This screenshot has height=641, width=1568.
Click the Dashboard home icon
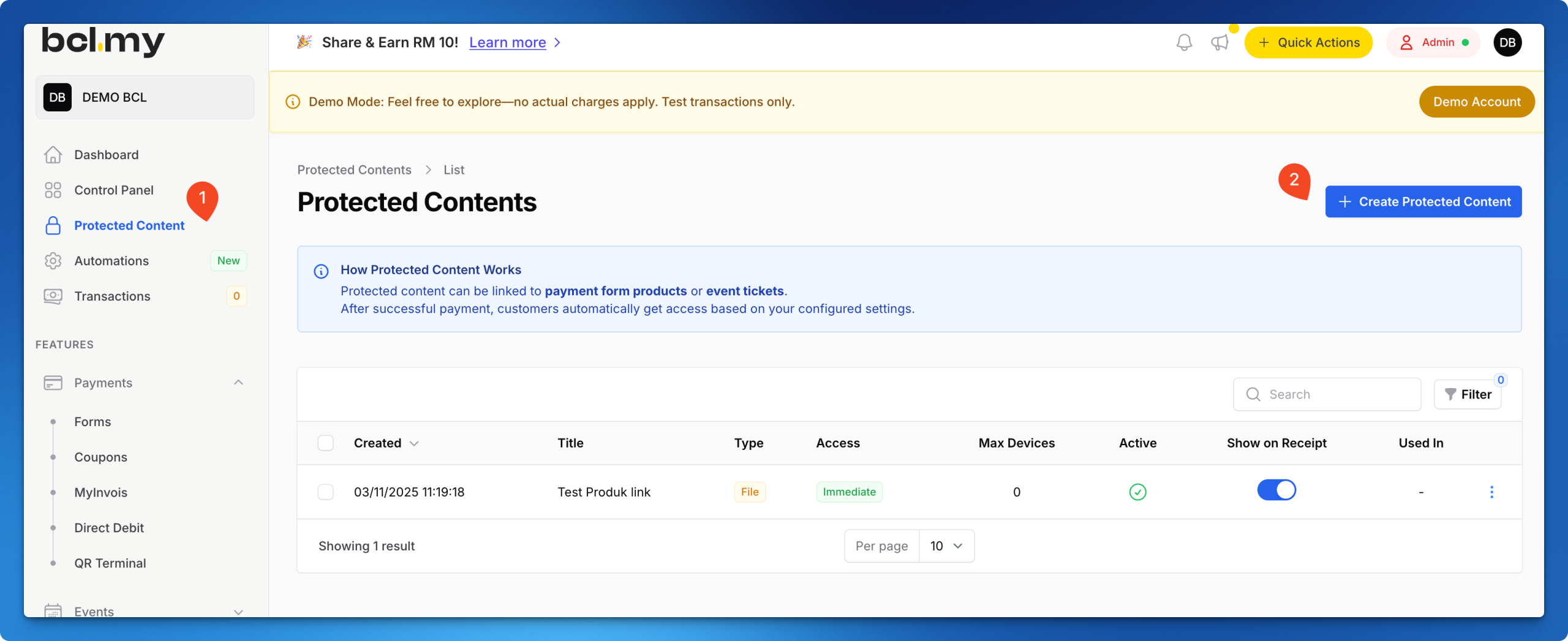pos(53,155)
